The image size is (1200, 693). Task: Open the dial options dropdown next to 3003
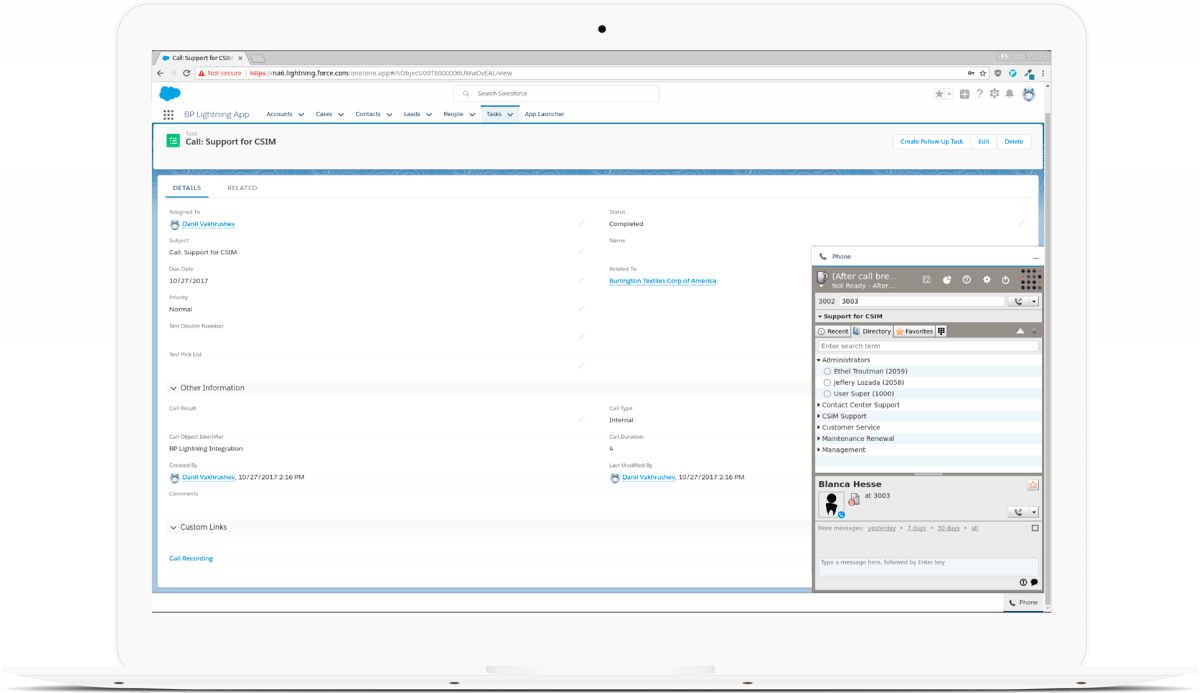click(x=1034, y=301)
